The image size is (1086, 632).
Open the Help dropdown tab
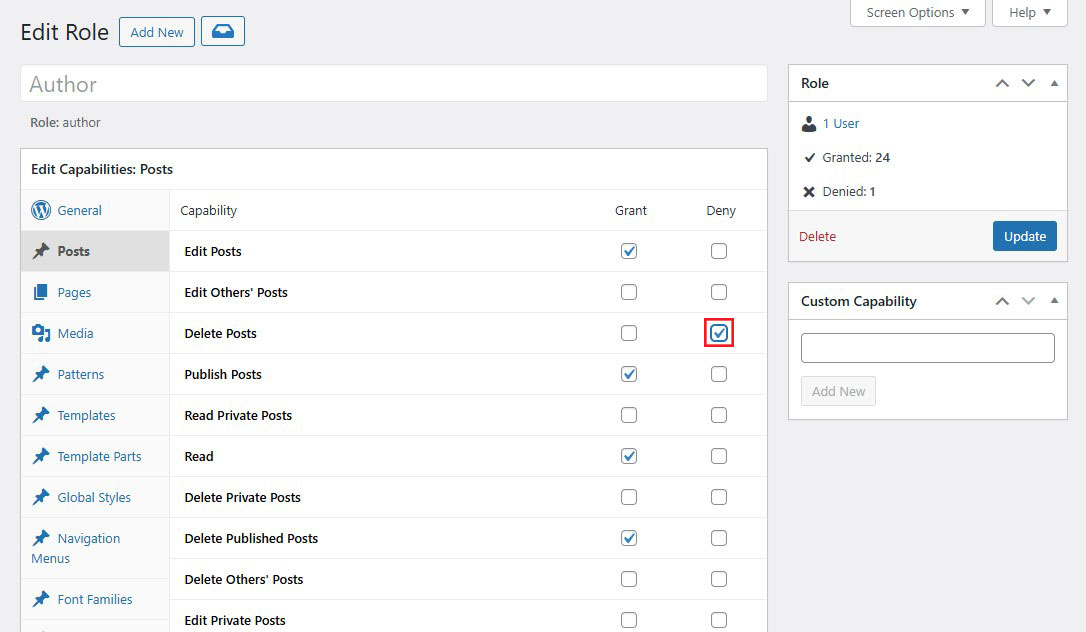(x=1030, y=12)
